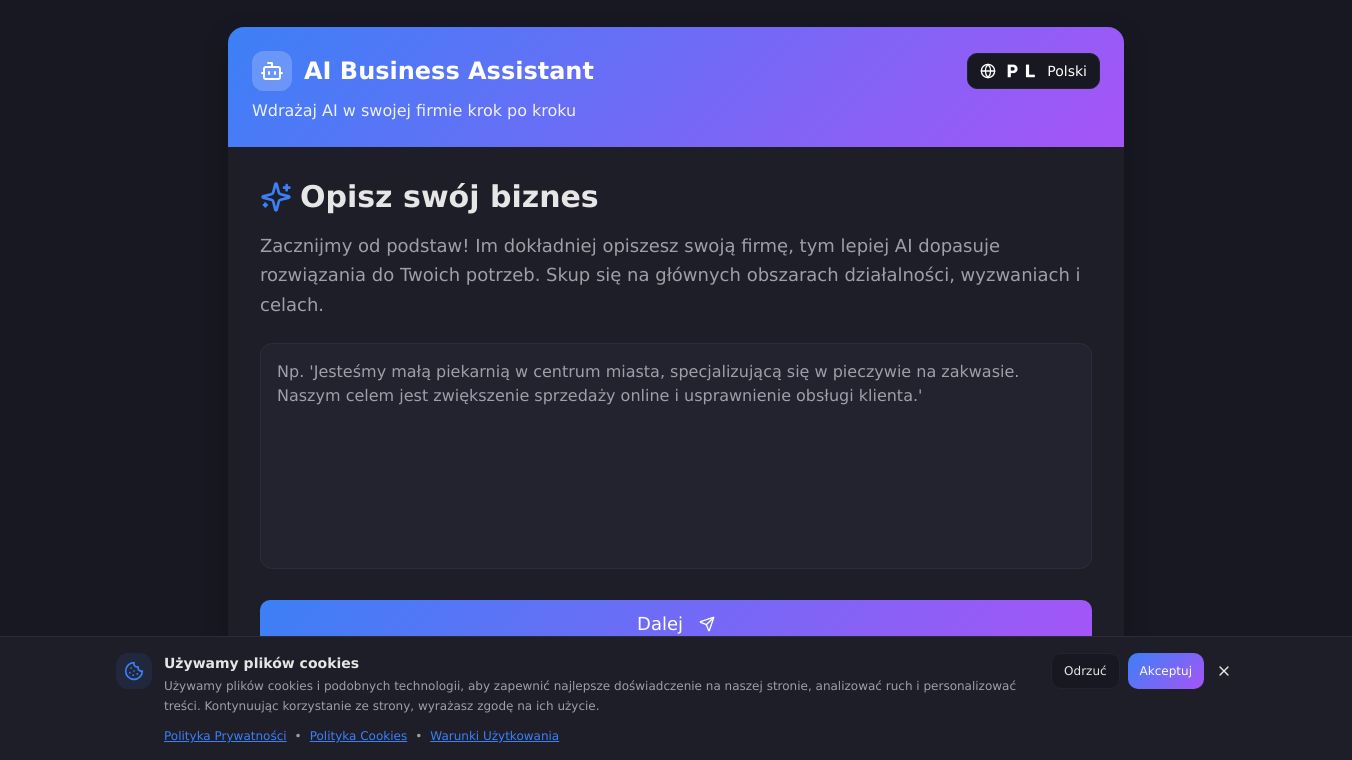Viewport: 1352px width, 760px height.
Task: Click the Zacznijmy od podstaw intro paragraph
Action: [x=670, y=275]
